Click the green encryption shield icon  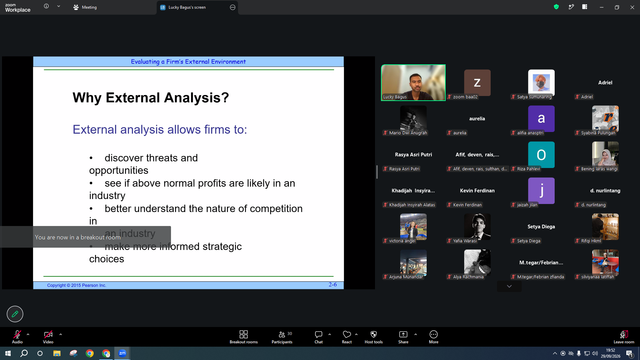[x=556, y=7]
